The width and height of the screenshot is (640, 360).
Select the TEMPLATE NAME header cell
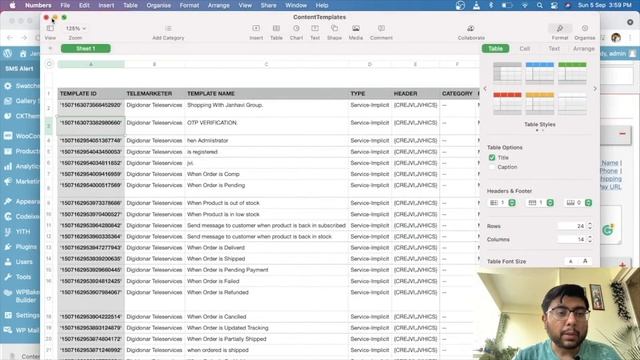coord(267,93)
